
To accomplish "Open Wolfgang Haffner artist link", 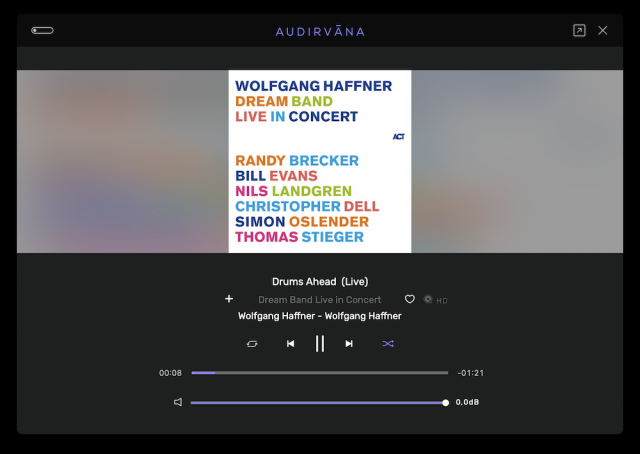I will [320, 316].
